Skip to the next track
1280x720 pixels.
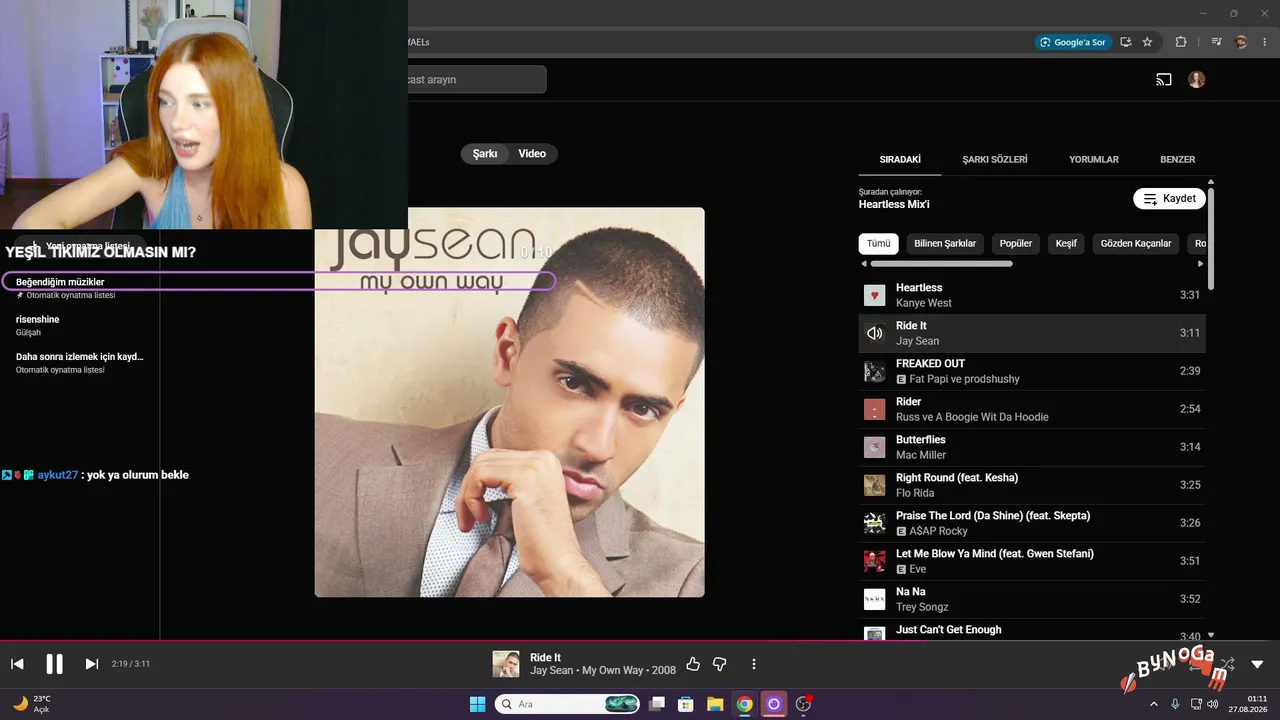(x=92, y=664)
